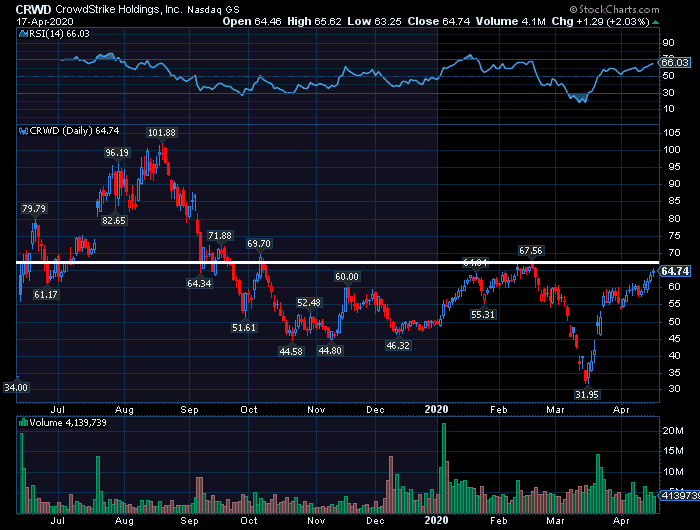The height and width of the screenshot is (530, 700).
Task: Click the Open 64.46 value
Action: [x=252, y=21]
